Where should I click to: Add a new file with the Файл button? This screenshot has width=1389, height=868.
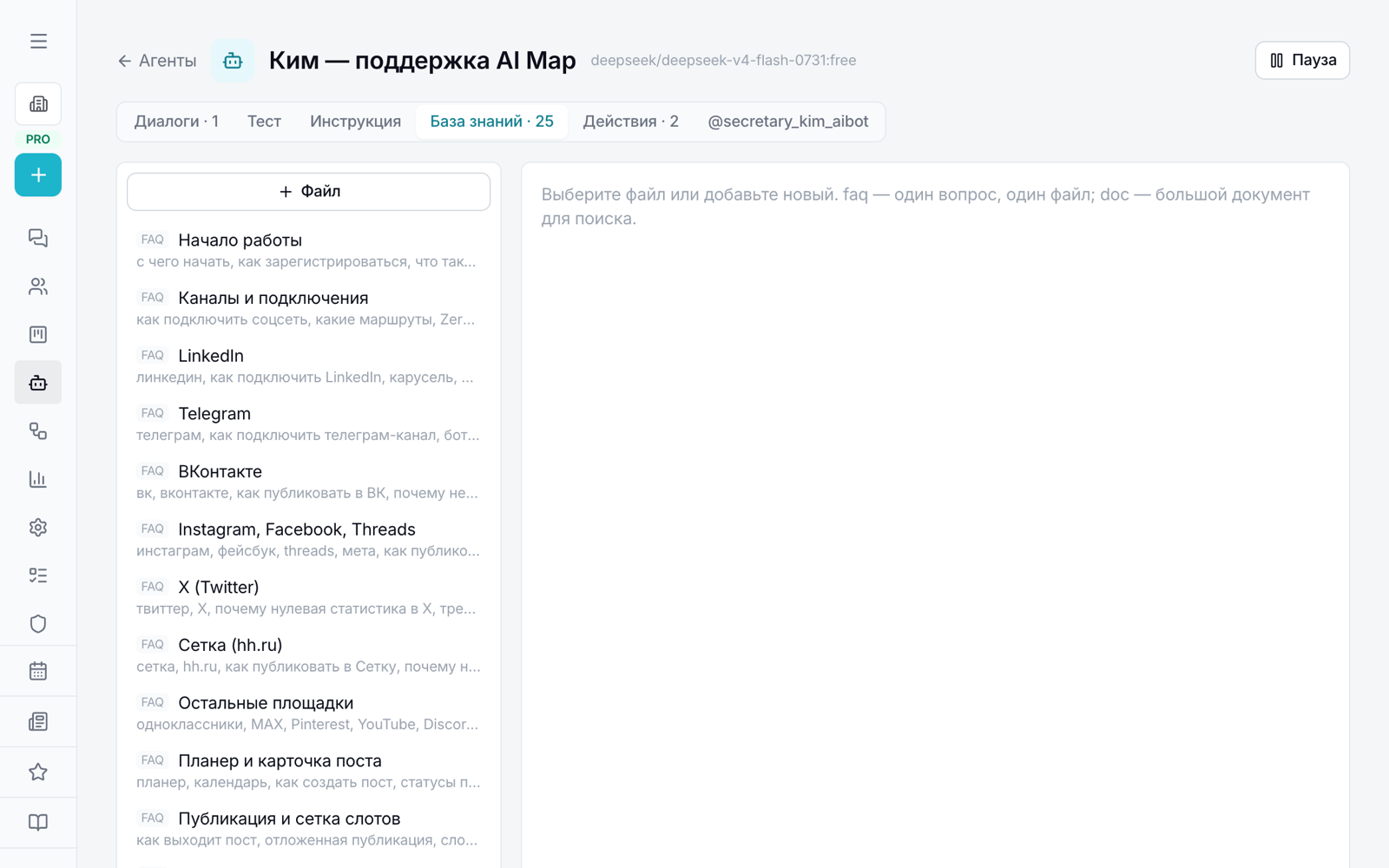pos(309,192)
